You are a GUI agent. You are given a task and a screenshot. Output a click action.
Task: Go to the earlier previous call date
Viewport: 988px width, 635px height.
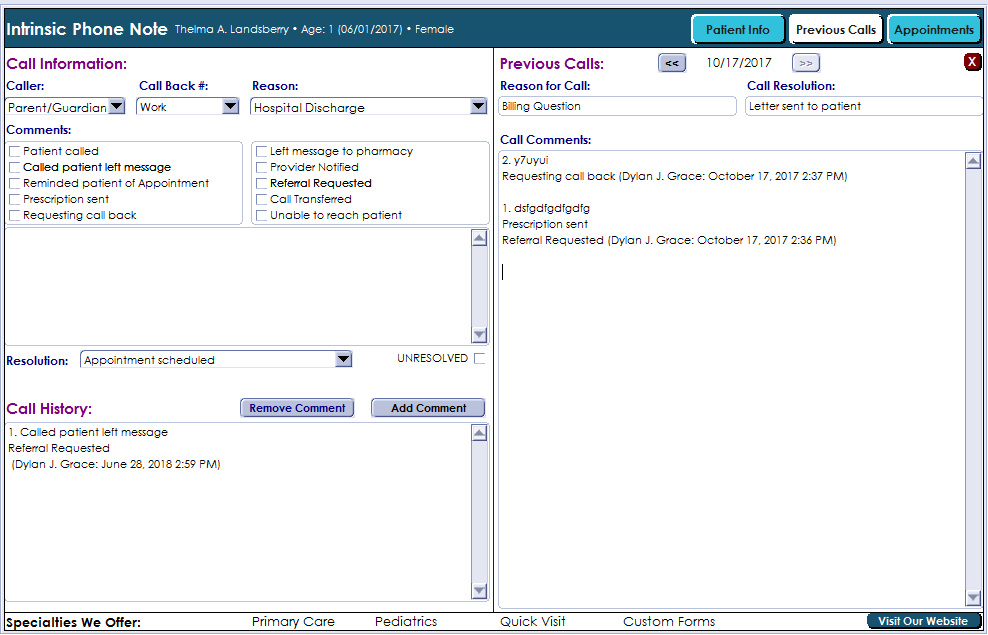click(672, 63)
